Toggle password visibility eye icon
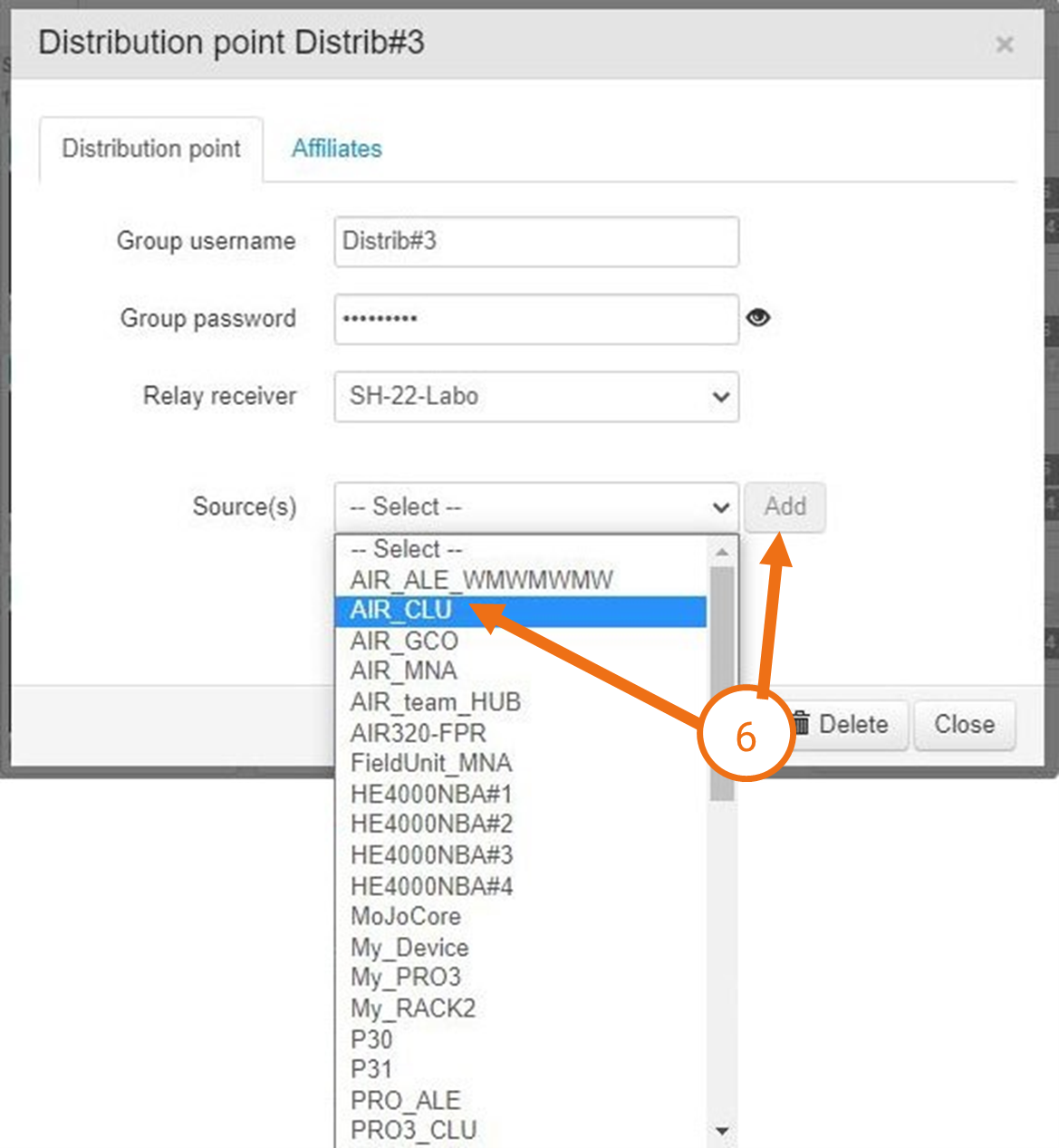This screenshot has width=1059, height=1148. [758, 318]
